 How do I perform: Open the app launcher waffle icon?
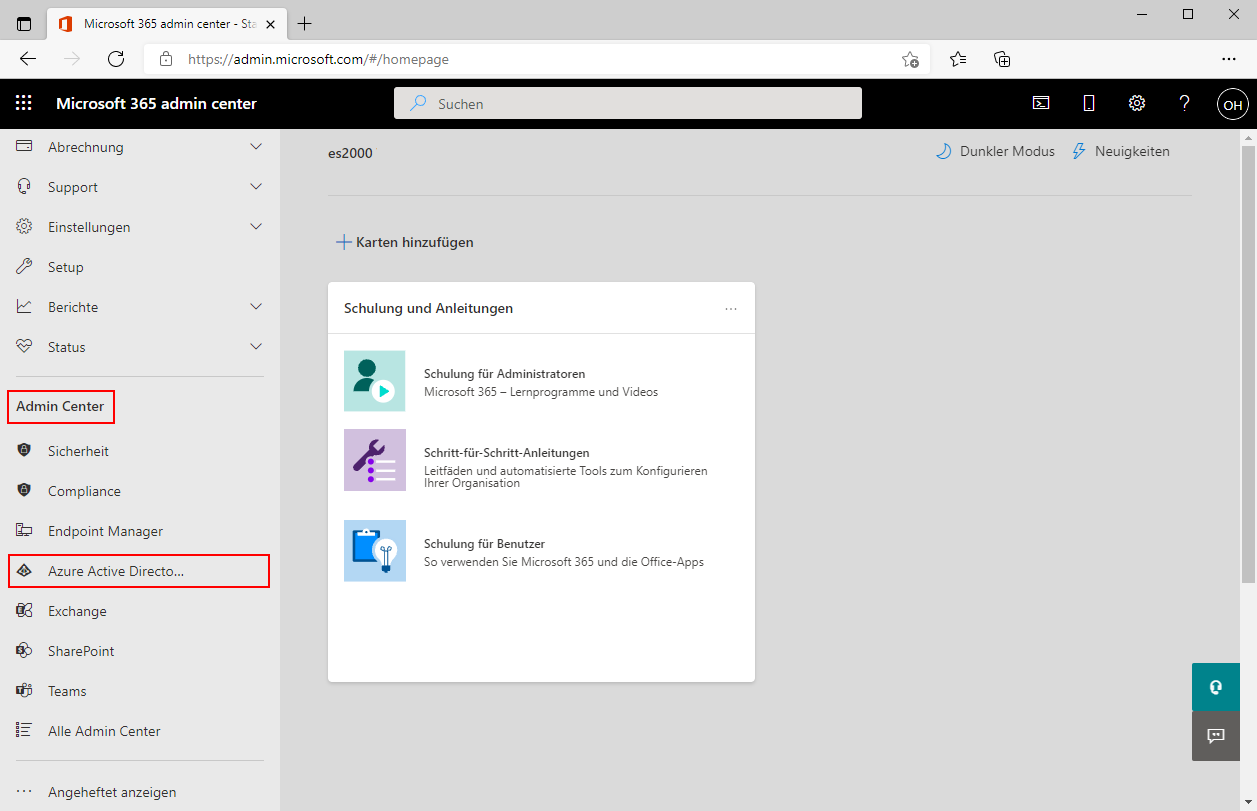(24, 103)
